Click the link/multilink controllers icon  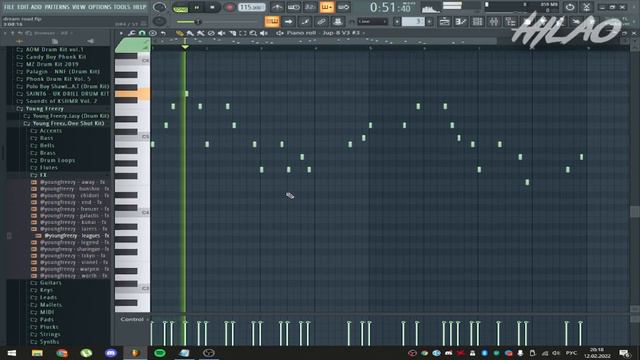(321, 22)
